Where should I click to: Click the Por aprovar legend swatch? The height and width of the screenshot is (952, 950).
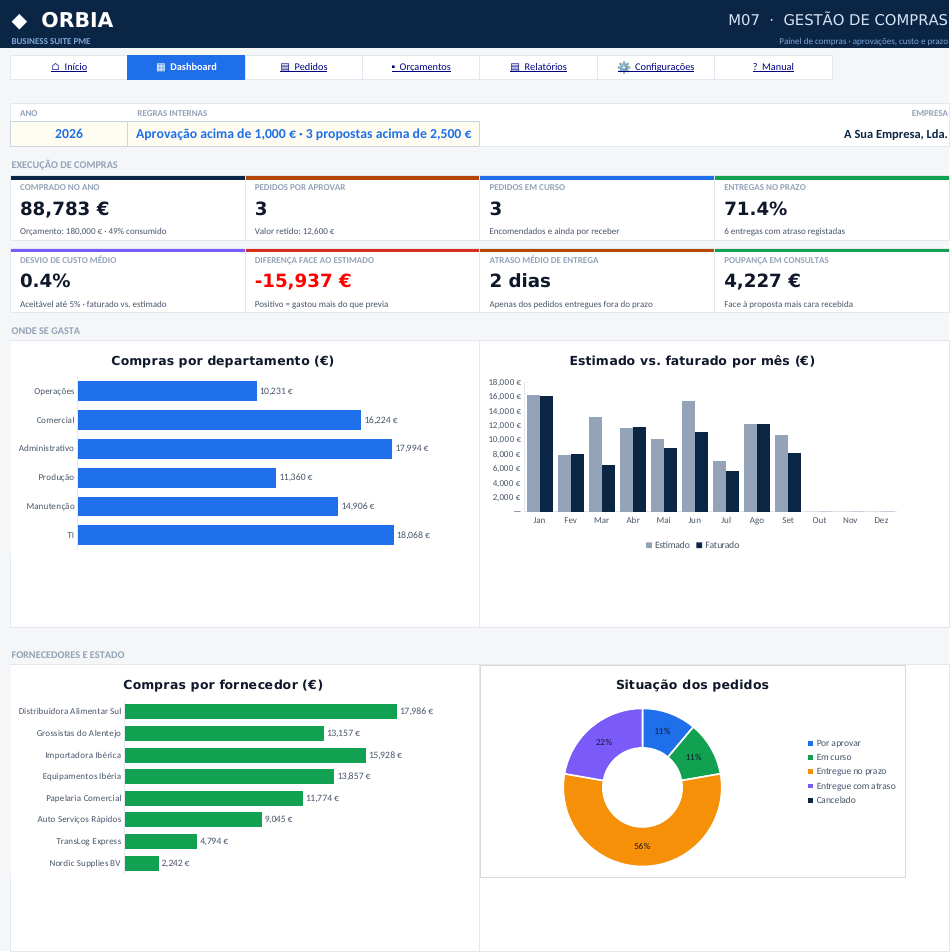point(810,744)
